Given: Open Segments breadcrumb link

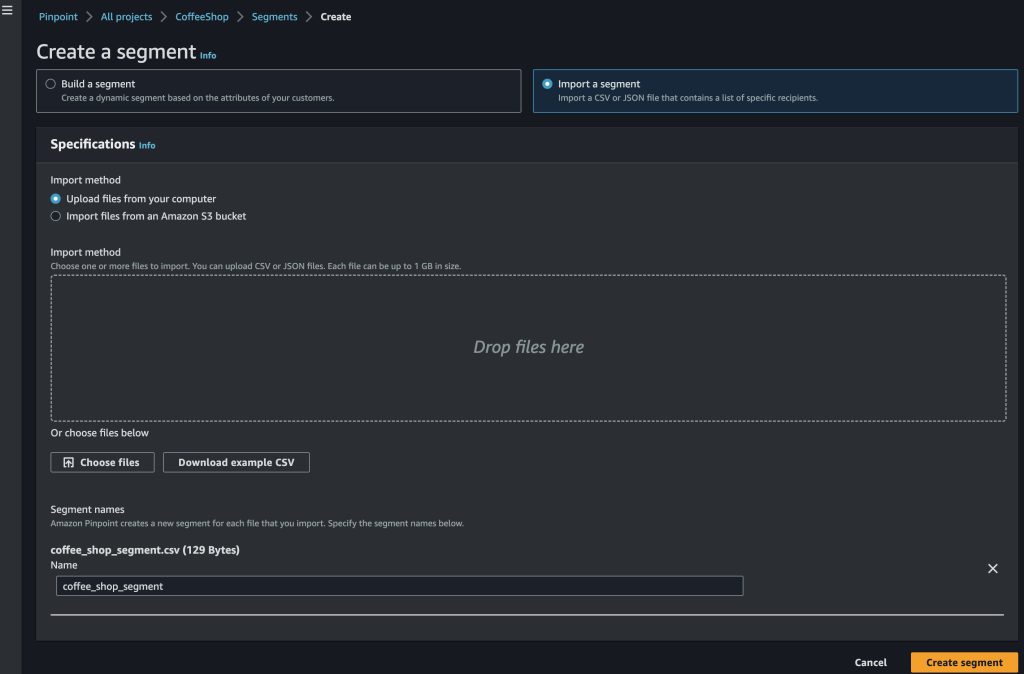Looking at the screenshot, I should (274, 17).
